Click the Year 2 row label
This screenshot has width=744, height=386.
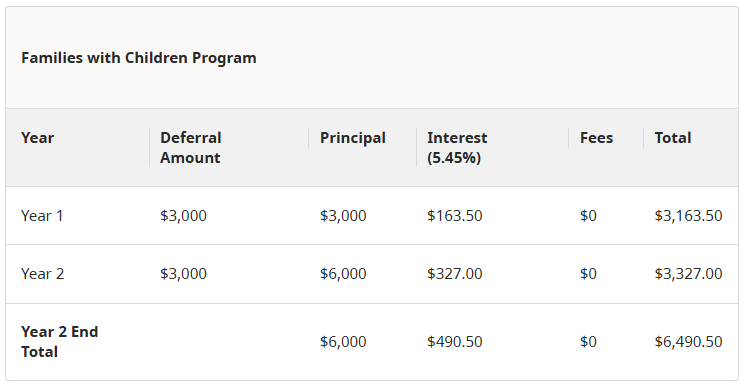click(43, 274)
